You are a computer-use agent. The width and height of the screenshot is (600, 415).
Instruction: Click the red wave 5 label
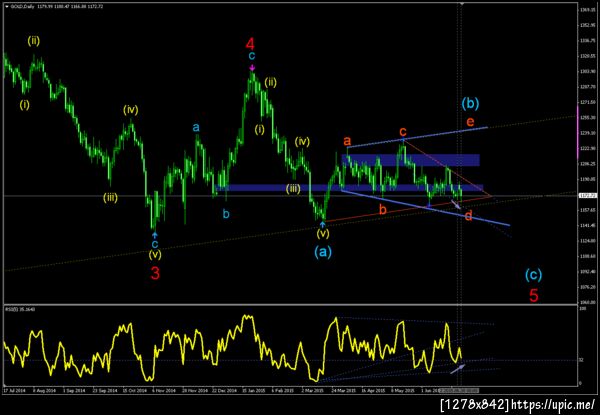[x=534, y=295]
